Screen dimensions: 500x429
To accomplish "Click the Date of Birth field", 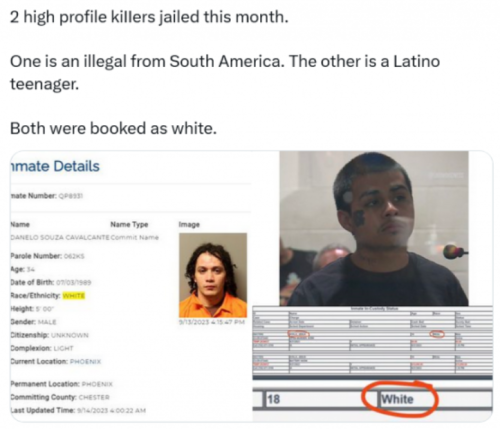I will pyautogui.click(x=51, y=282).
